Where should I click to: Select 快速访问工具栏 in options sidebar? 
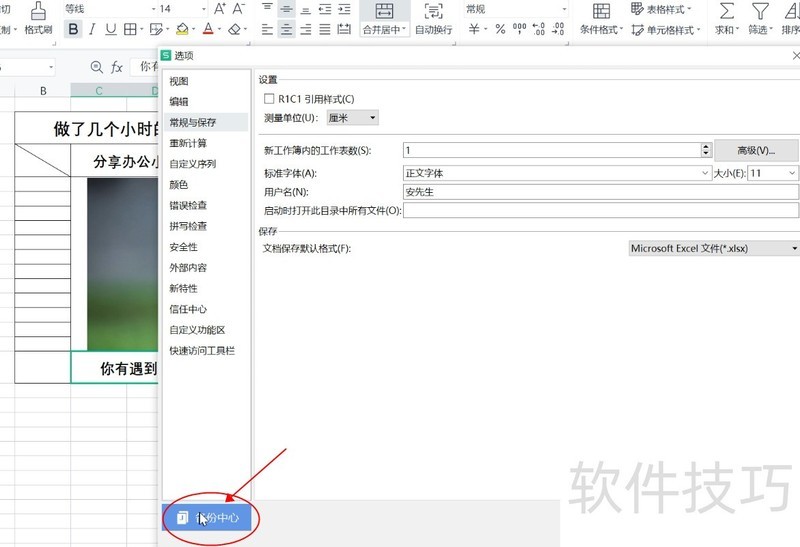click(x=202, y=351)
